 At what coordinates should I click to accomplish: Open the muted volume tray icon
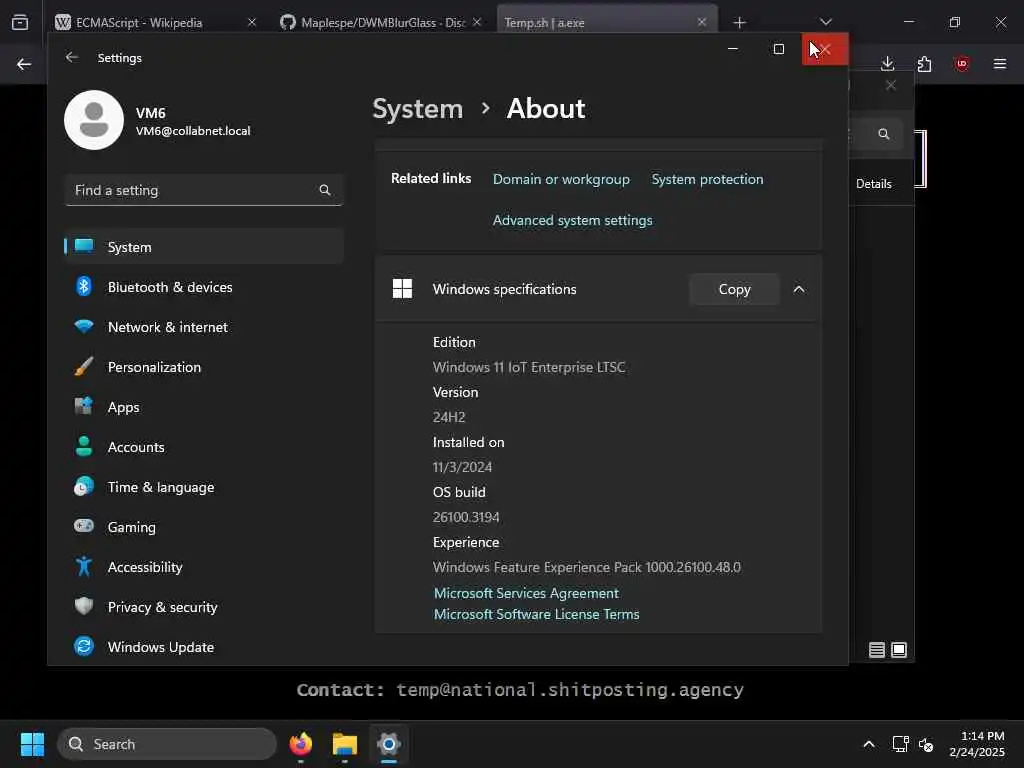[x=926, y=744]
